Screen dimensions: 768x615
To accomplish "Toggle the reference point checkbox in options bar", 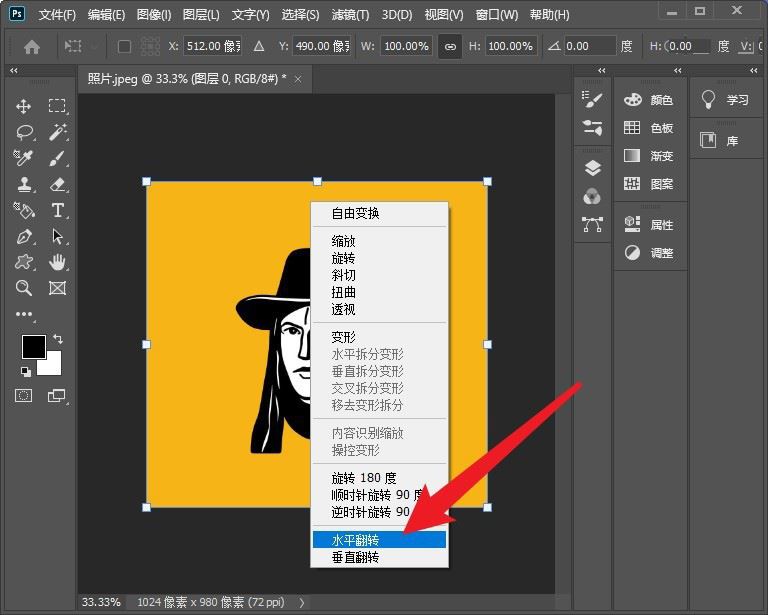I will [125, 47].
